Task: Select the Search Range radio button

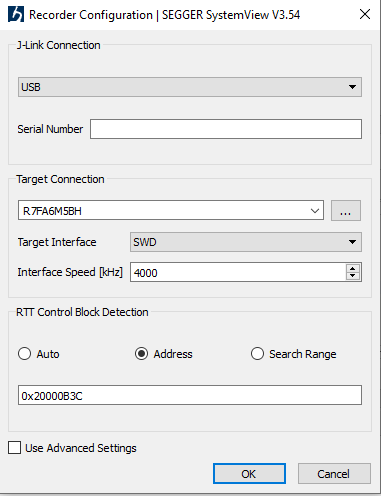Action: (x=257, y=354)
